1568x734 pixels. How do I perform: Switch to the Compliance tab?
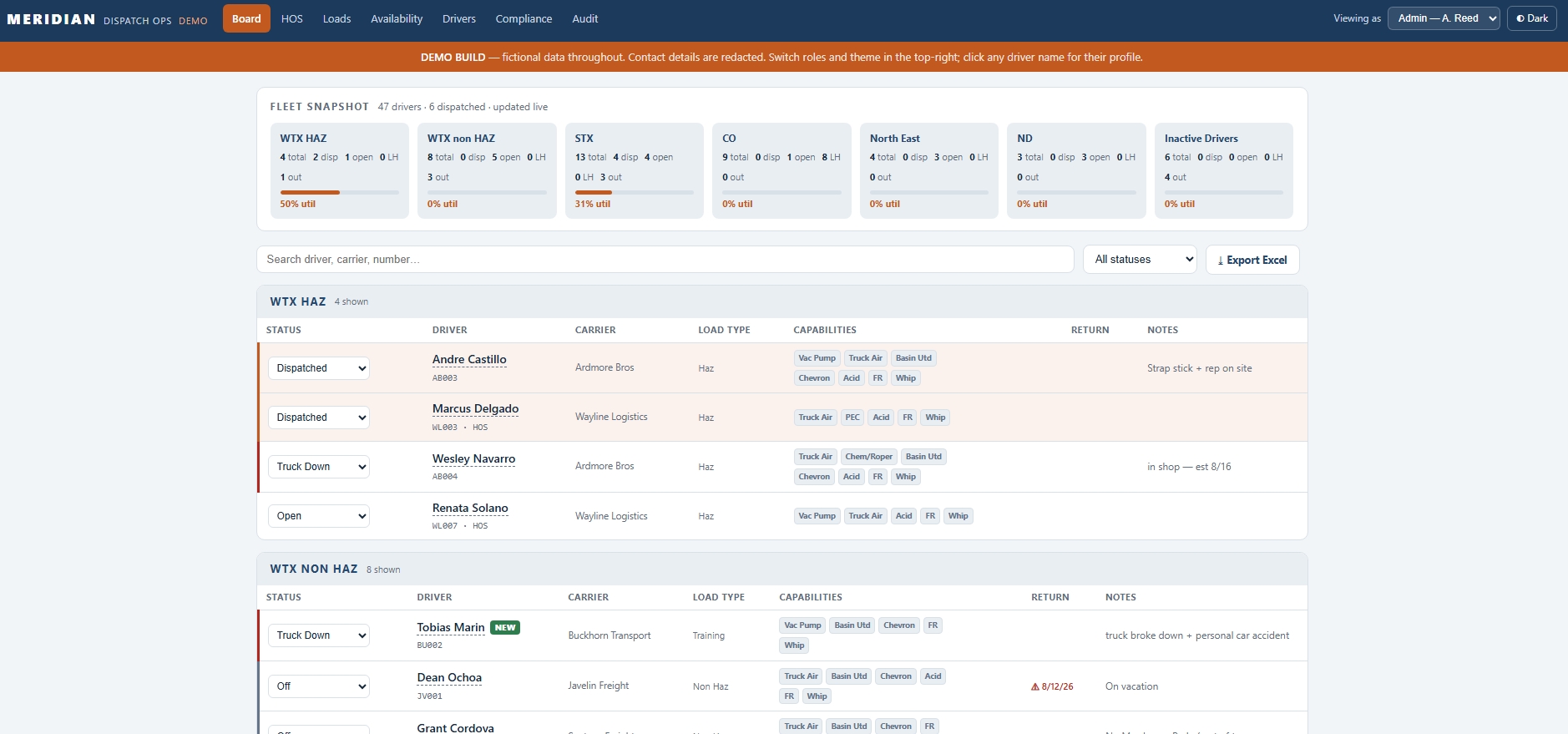click(524, 18)
